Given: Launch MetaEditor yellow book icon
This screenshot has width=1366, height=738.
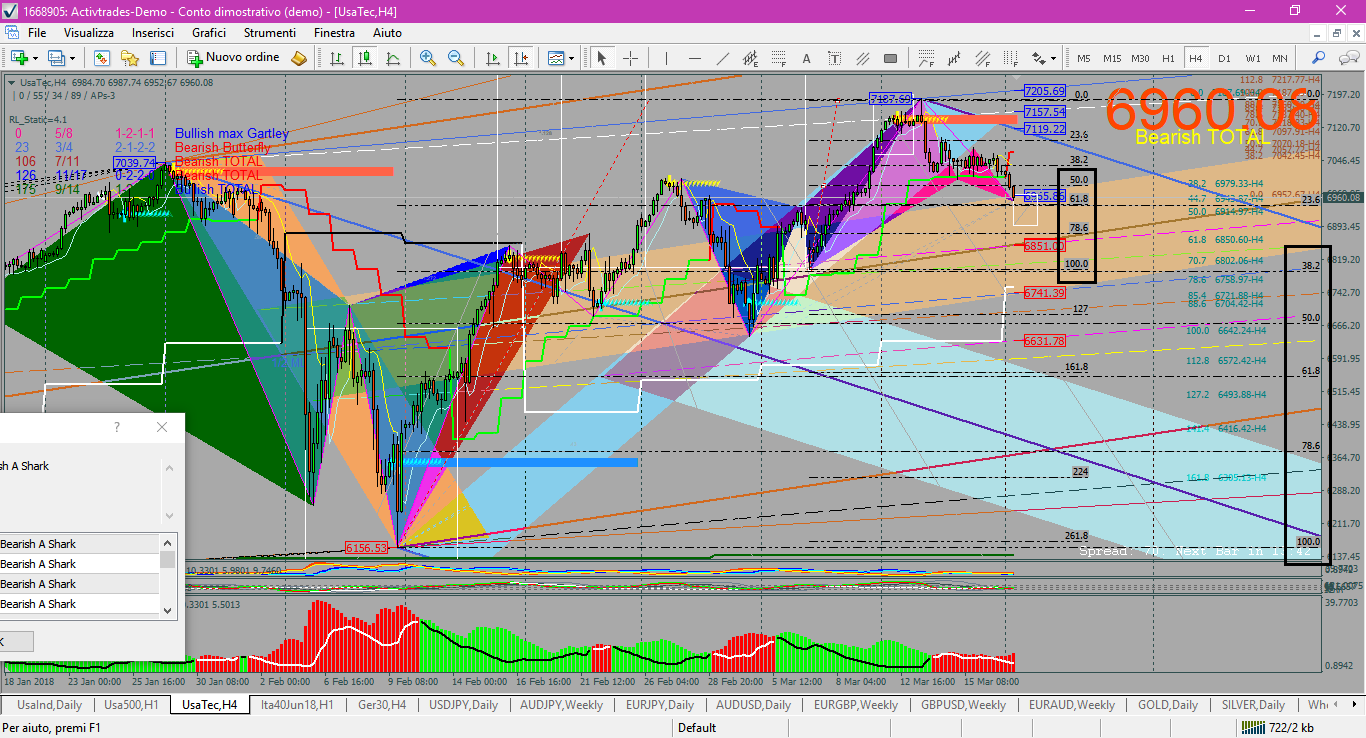Looking at the screenshot, I should [x=298, y=58].
